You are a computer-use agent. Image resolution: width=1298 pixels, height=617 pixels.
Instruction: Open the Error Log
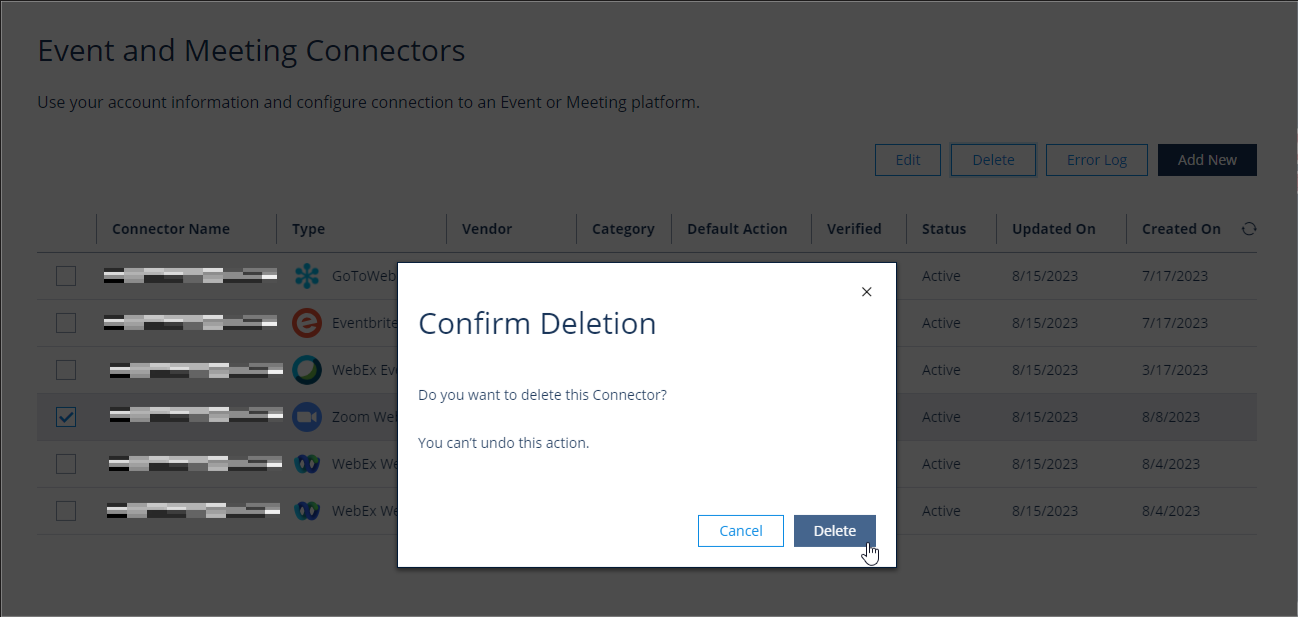coord(1096,160)
